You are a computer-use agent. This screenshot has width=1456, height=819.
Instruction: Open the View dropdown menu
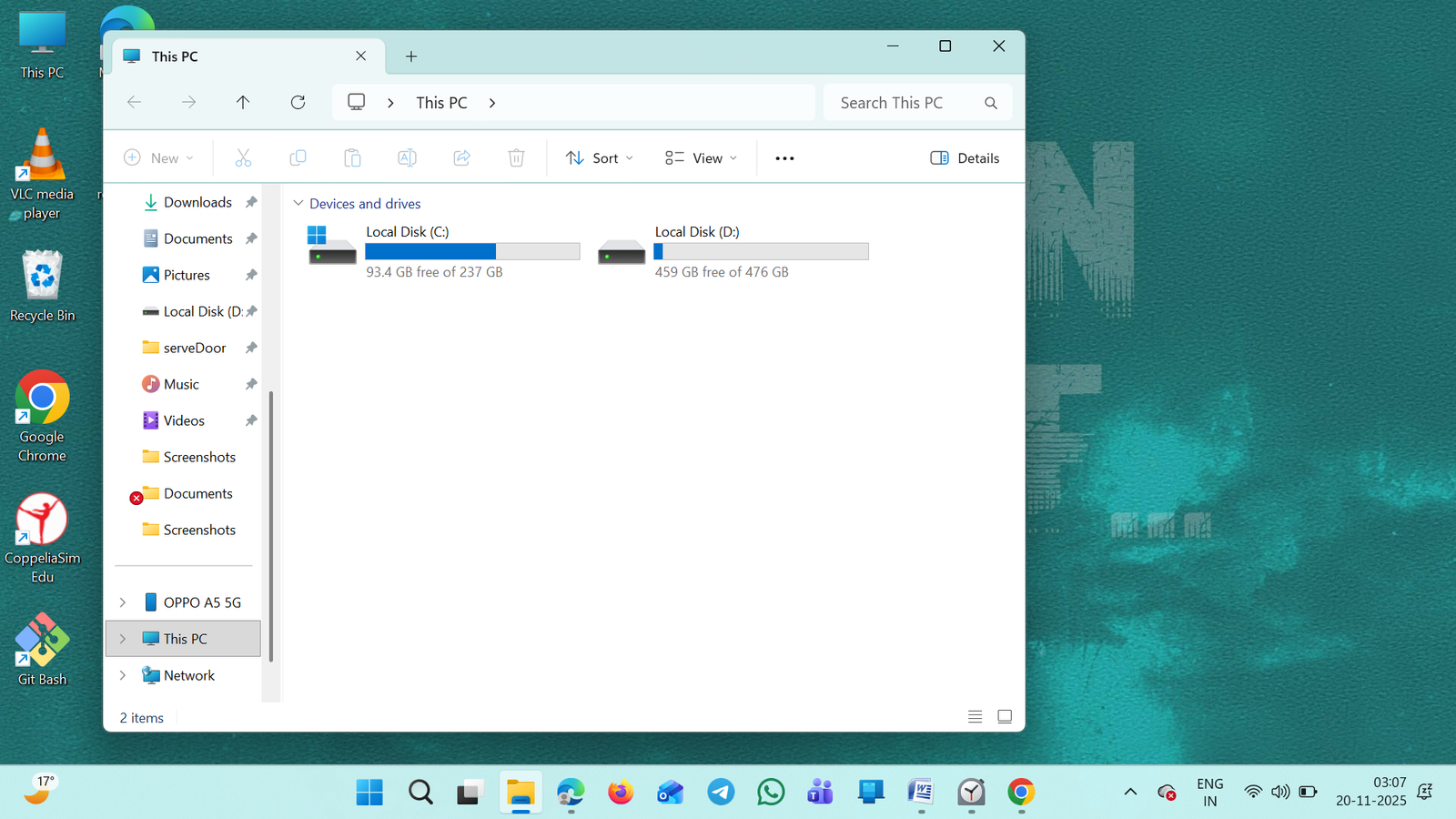point(701,158)
